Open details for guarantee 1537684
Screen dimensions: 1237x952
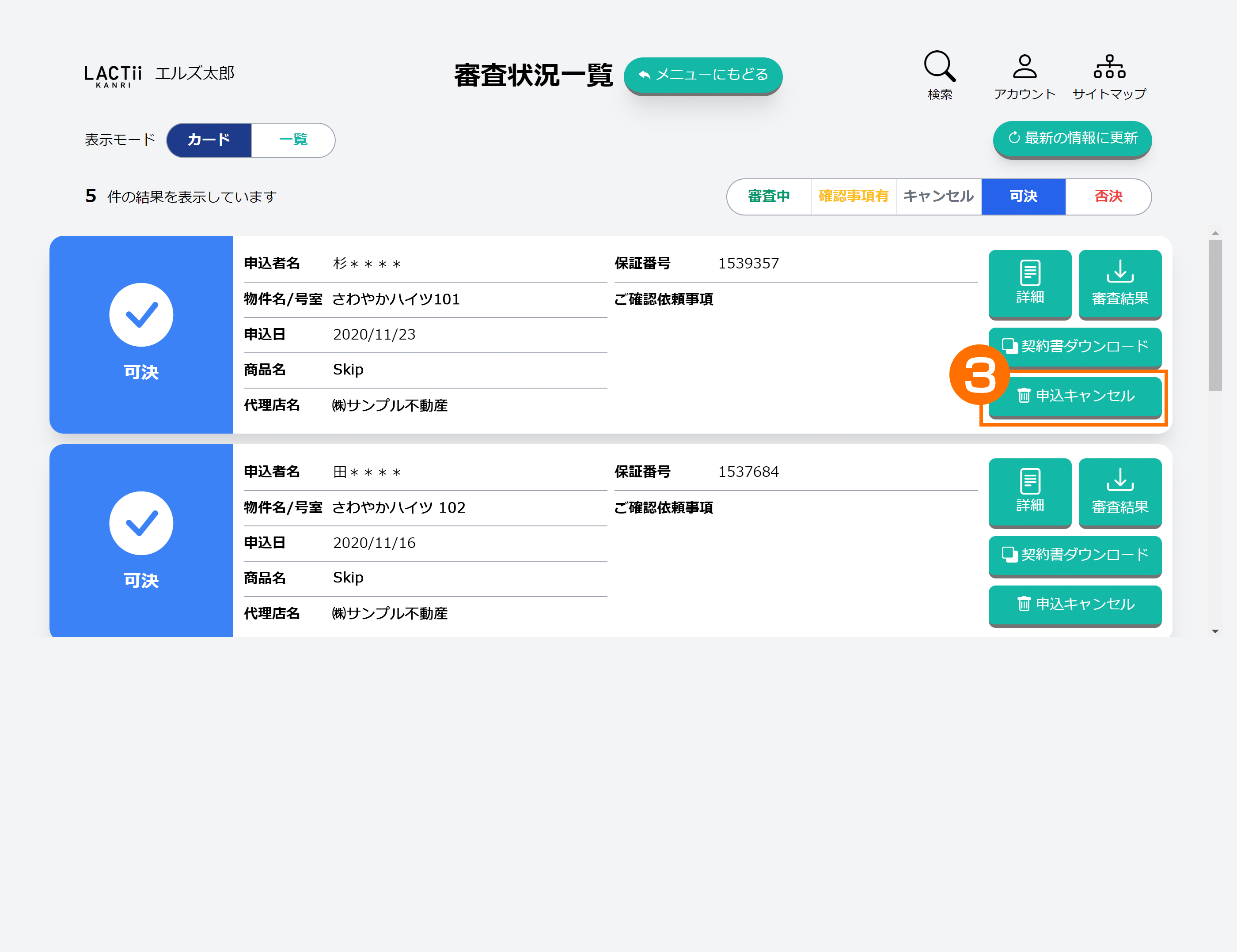pyautogui.click(x=1029, y=491)
